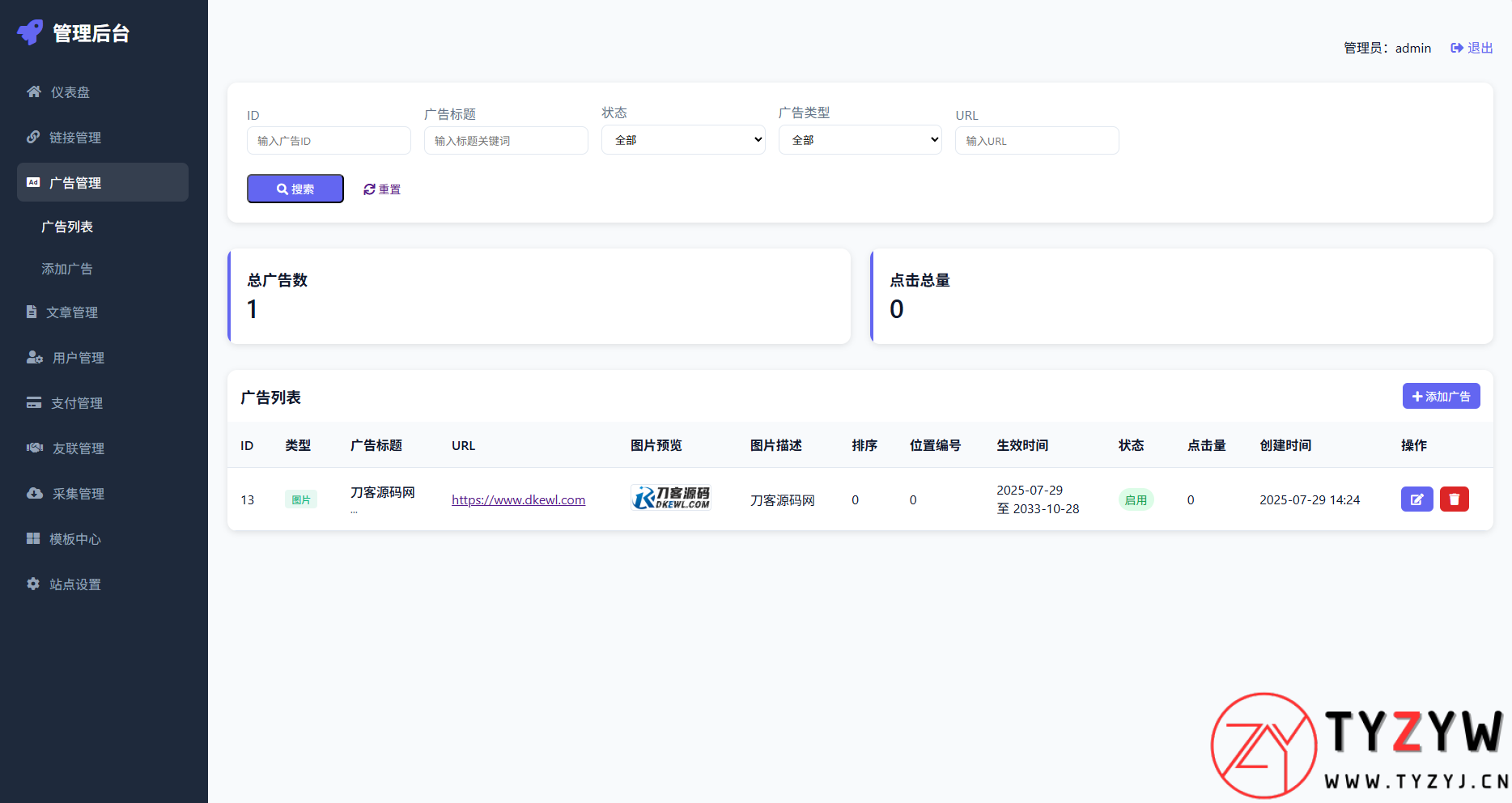The image size is (1512, 803).
Task: Click the collection management cloud icon
Action: click(x=35, y=493)
